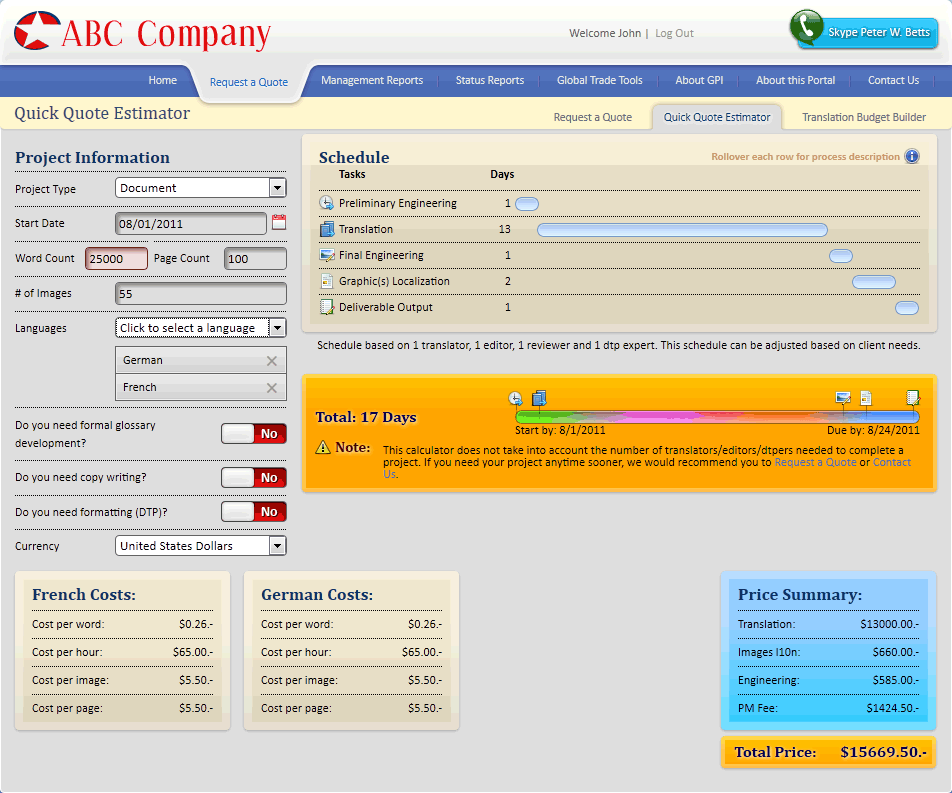This screenshot has width=952, height=793.
Task: Open the Project Type dropdown
Action: click(x=277, y=188)
